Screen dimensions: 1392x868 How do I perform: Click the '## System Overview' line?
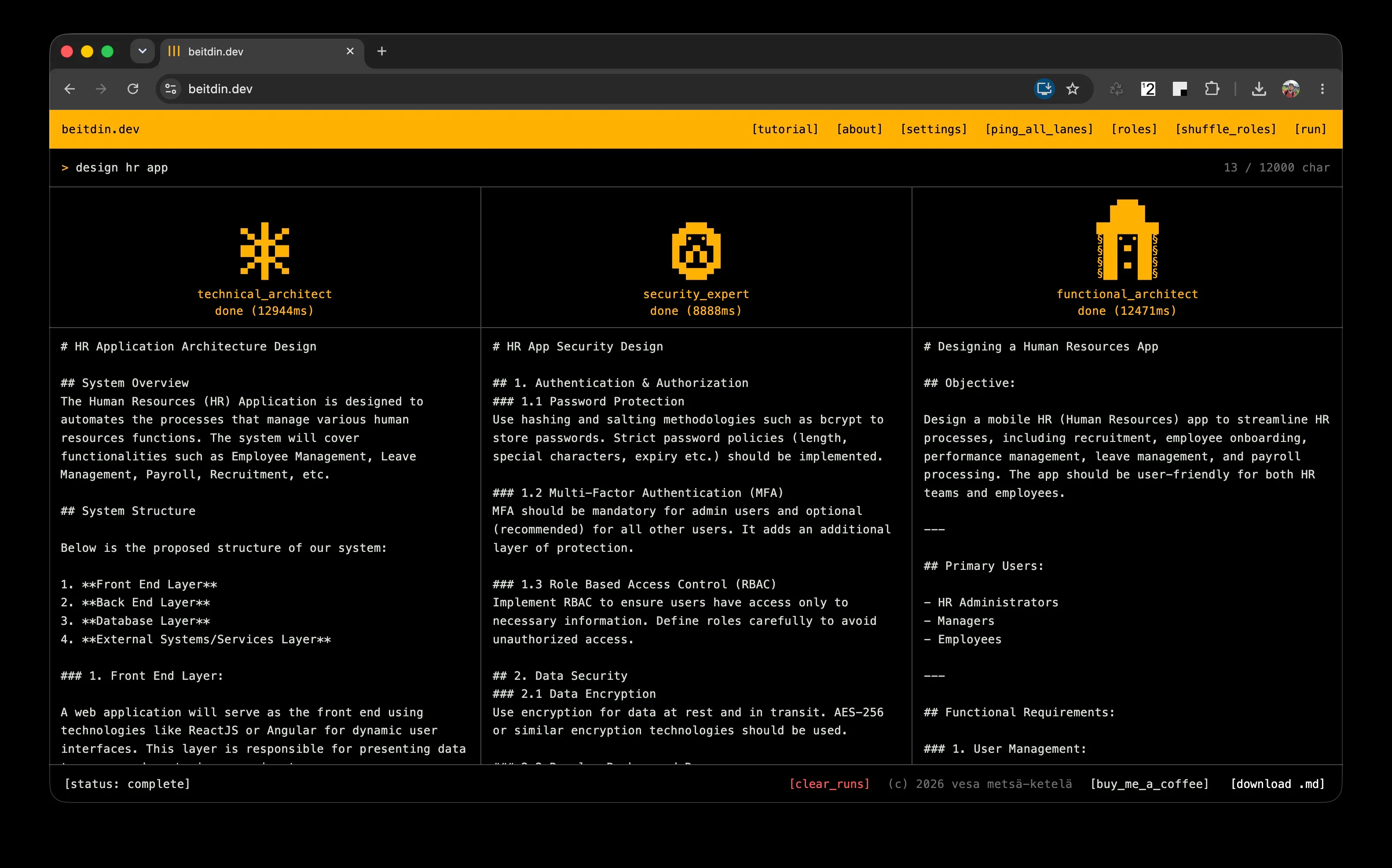(x=125, y=383)
